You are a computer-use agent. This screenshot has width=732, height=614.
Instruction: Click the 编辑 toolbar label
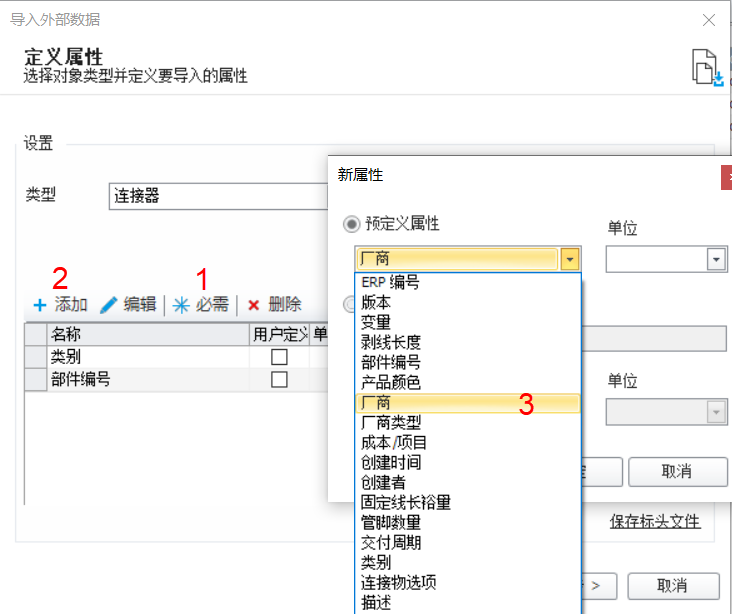(140, 304)
